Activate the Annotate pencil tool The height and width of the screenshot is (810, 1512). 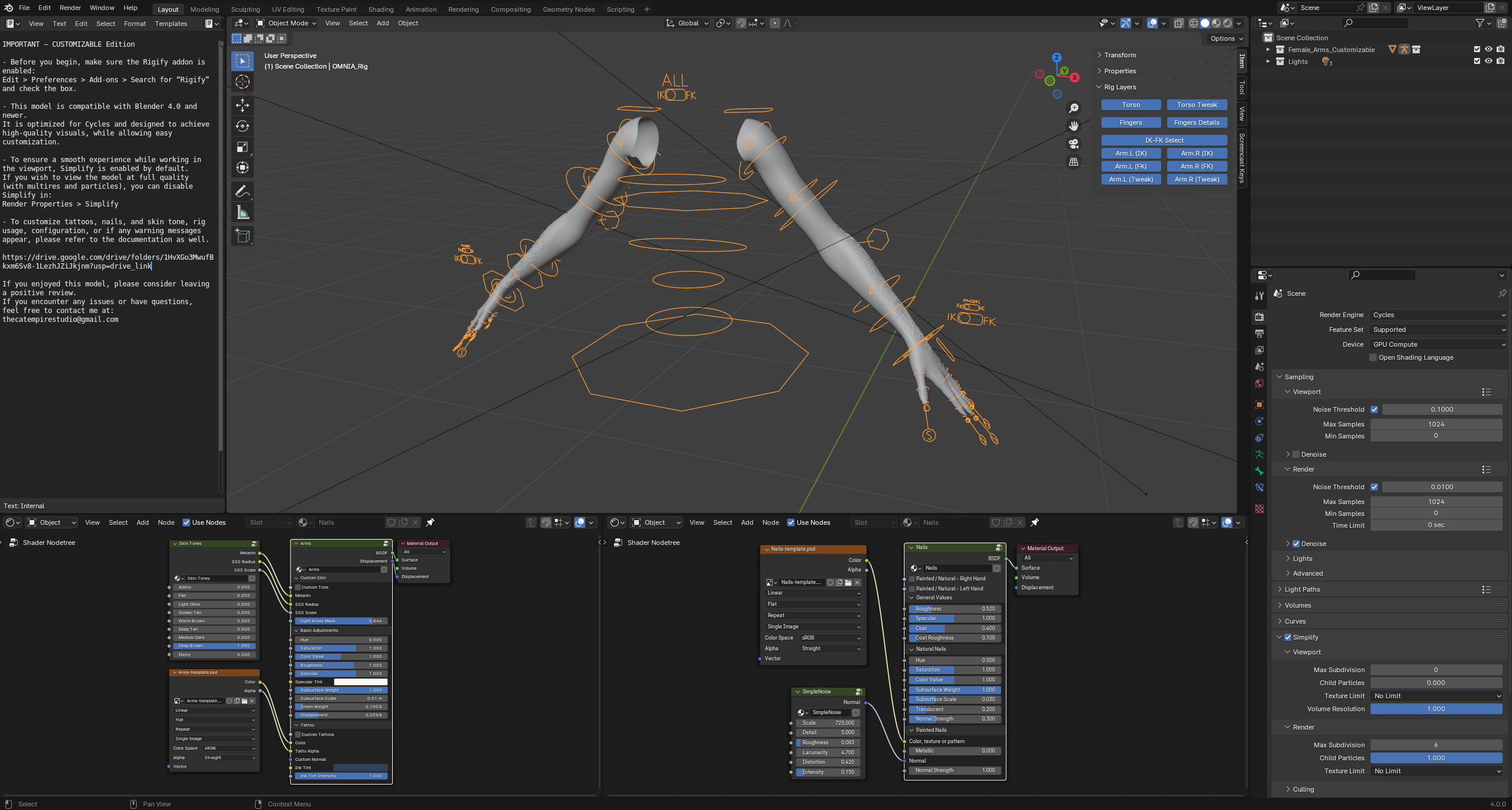243,192
